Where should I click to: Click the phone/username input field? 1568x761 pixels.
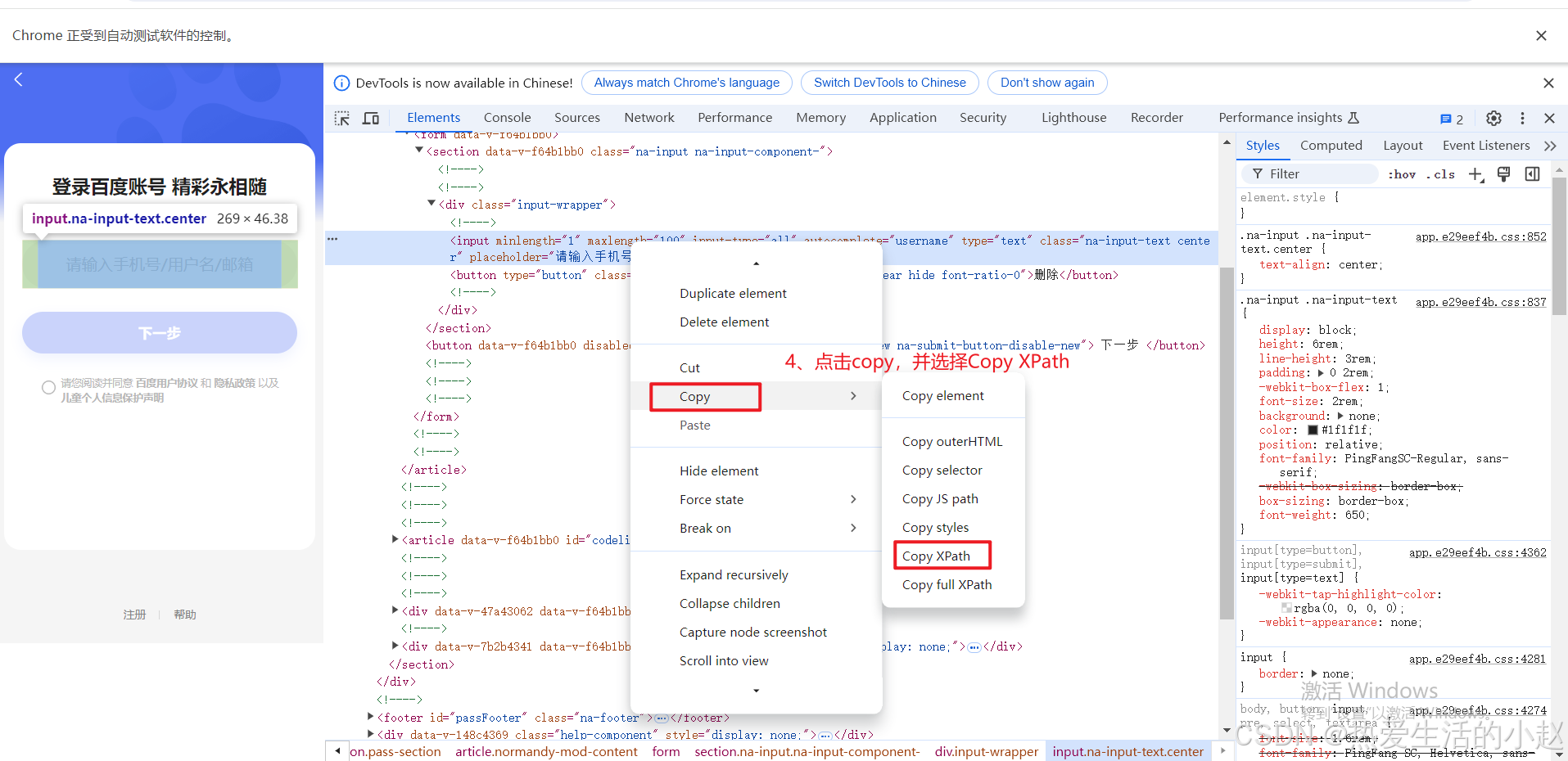pyautogui.click(x=160, y=264)
